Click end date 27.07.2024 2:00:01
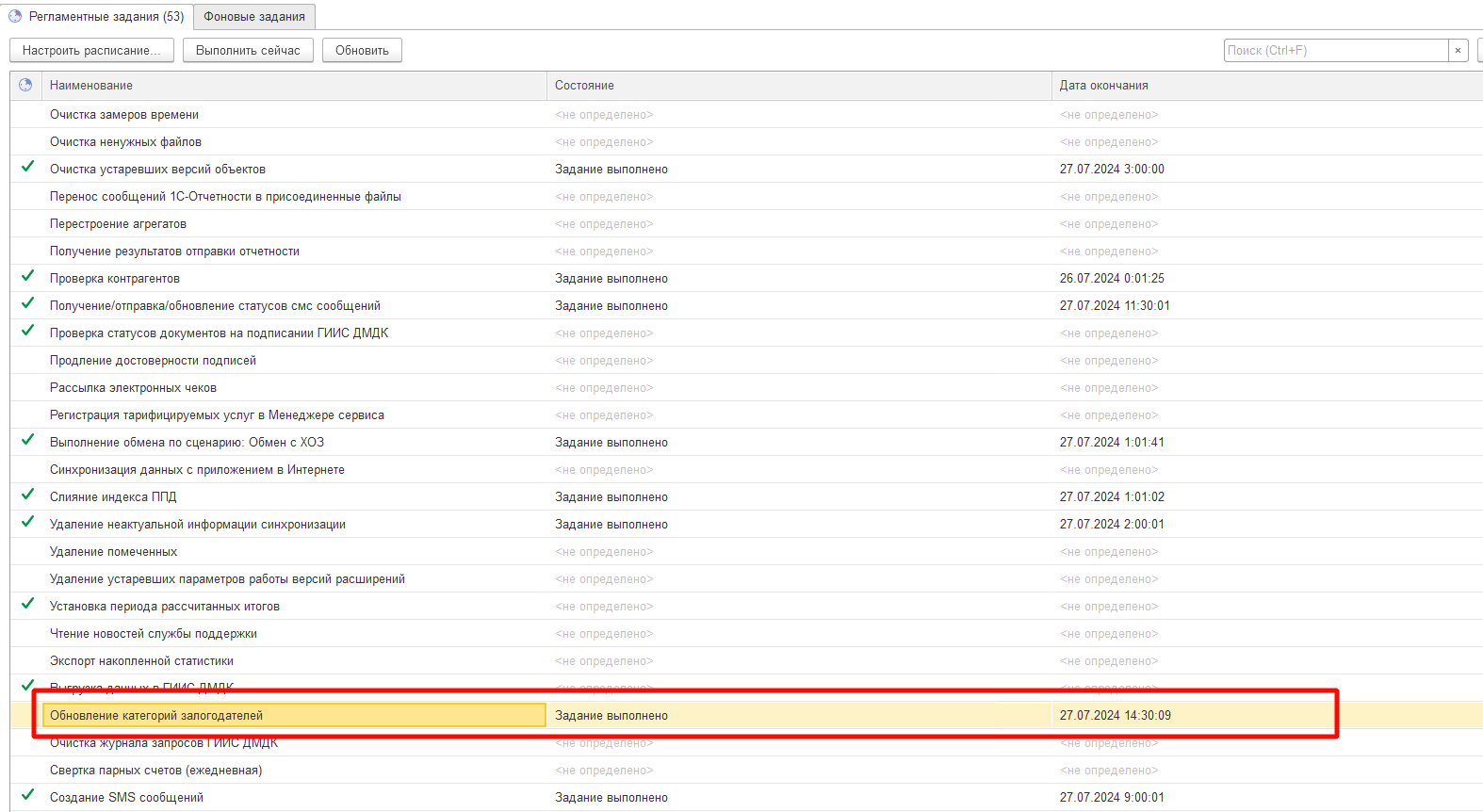Viewport: 1483px width, 812px height. (x=1112, y=524)
